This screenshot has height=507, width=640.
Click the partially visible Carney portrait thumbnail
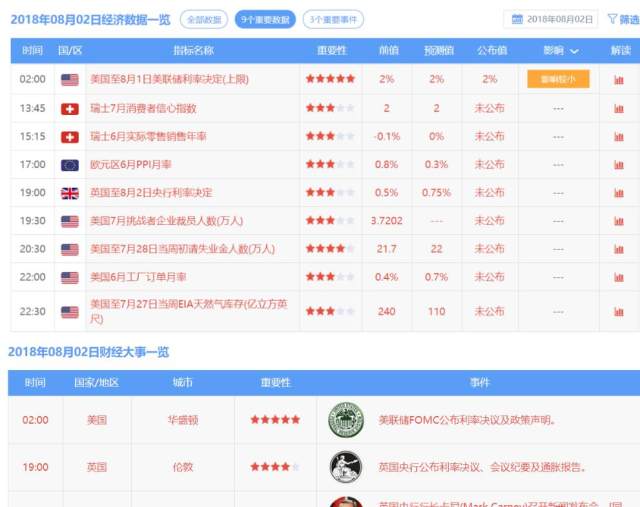pos(346,502)
